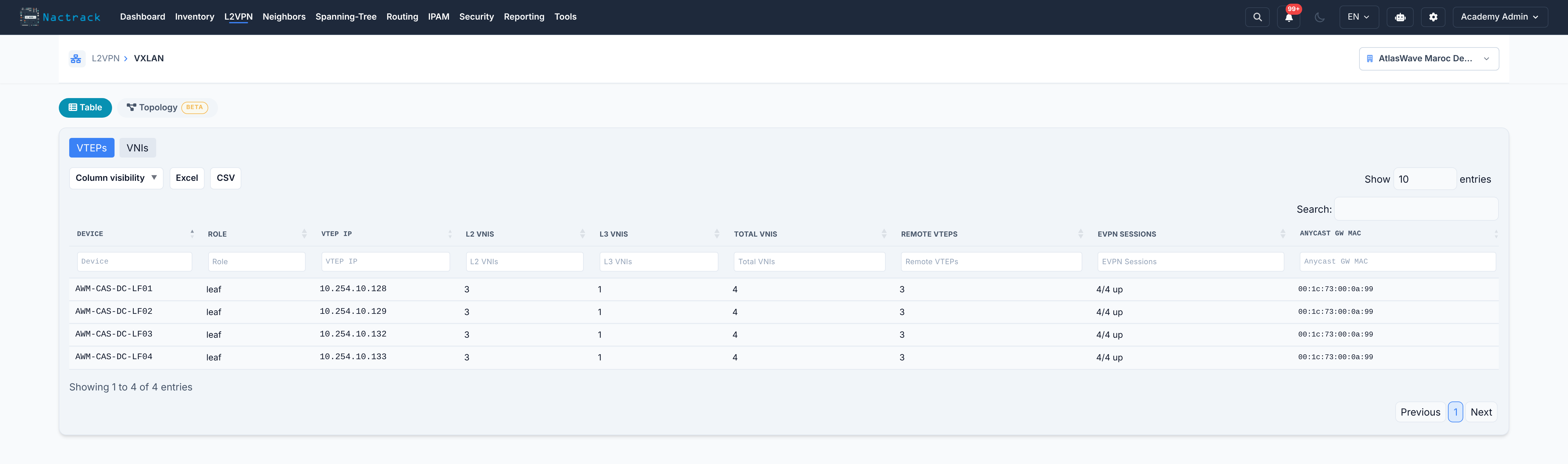Sort by L3 VNIs column header
Image resolution: width=1568 pixels, height=464 pixels.
pyautogui.click(x=659, y=234)
